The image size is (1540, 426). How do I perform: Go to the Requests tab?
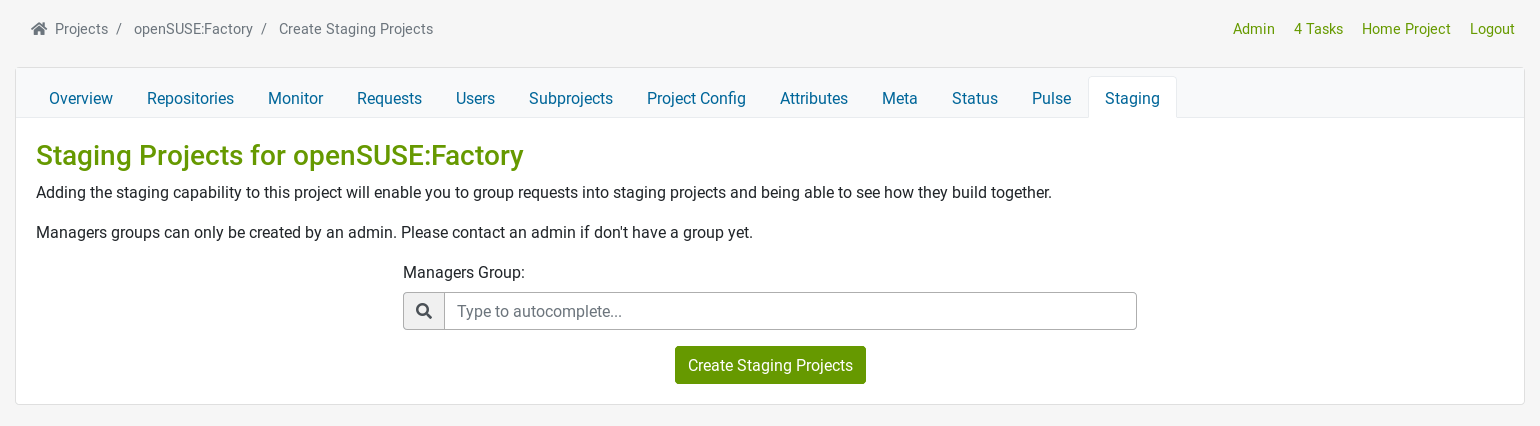click(x=389, y=98)
